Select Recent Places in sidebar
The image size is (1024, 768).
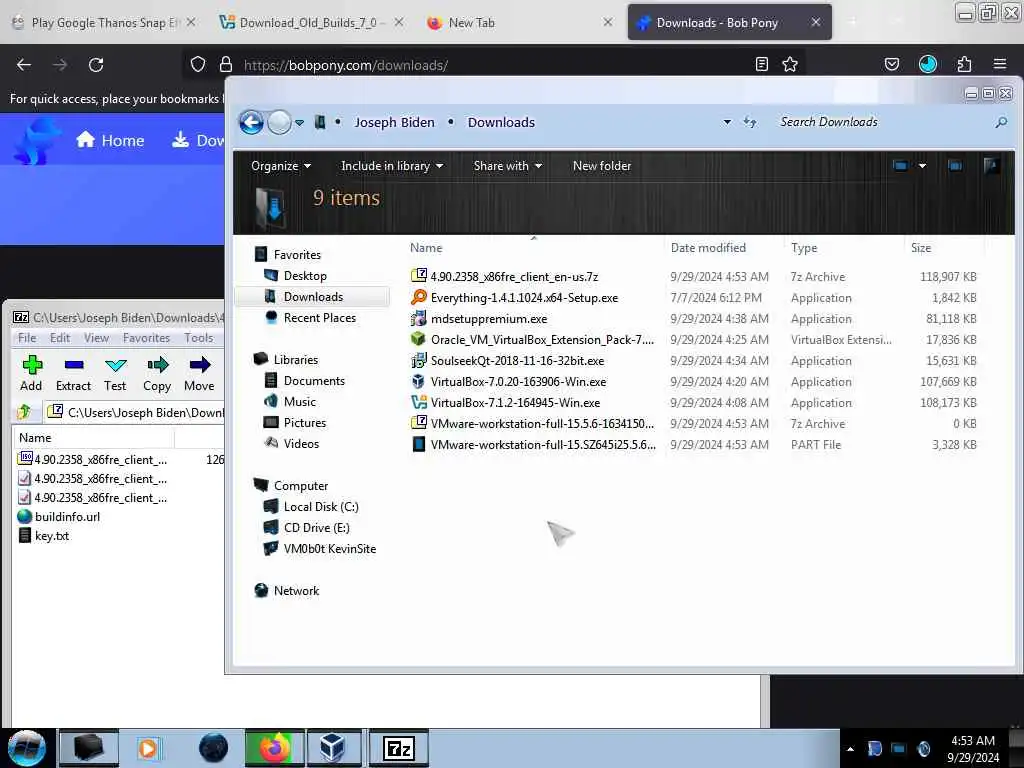pyautogui.click(x=319, y=317)
